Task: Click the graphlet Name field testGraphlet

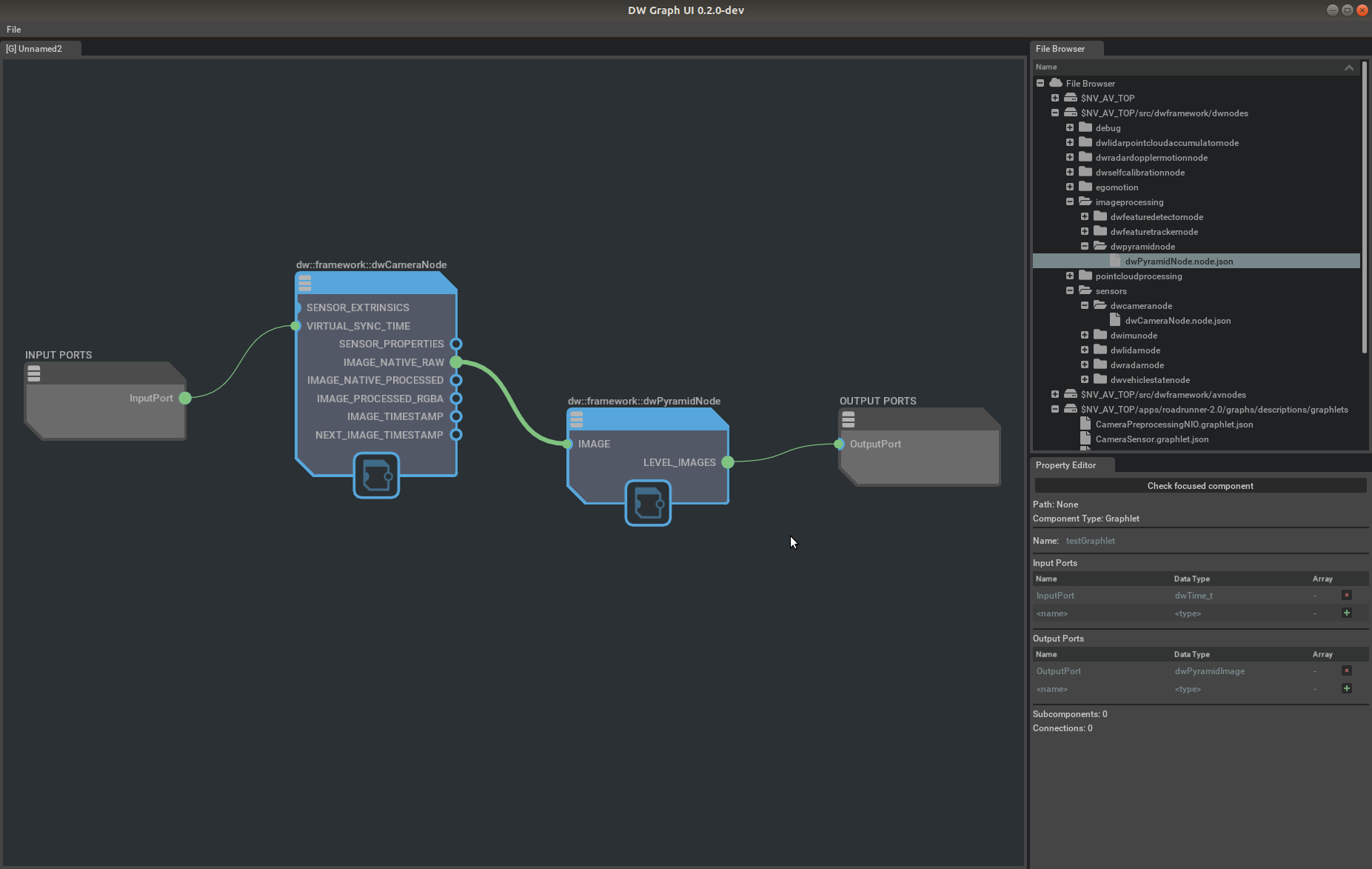Action: tap(1090, 541)
